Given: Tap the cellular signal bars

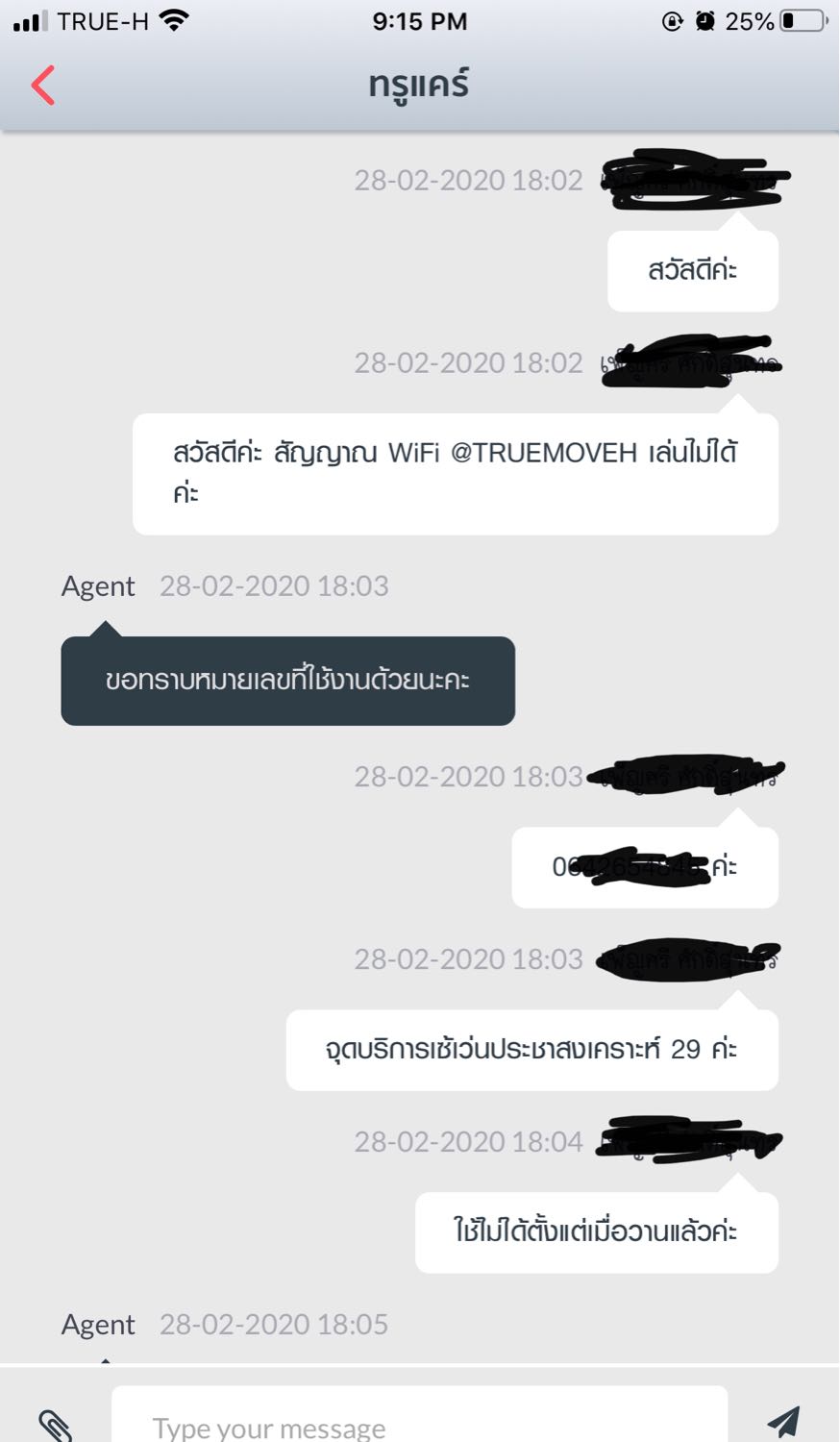Looking at the screenshot, I should coord(30,21).
